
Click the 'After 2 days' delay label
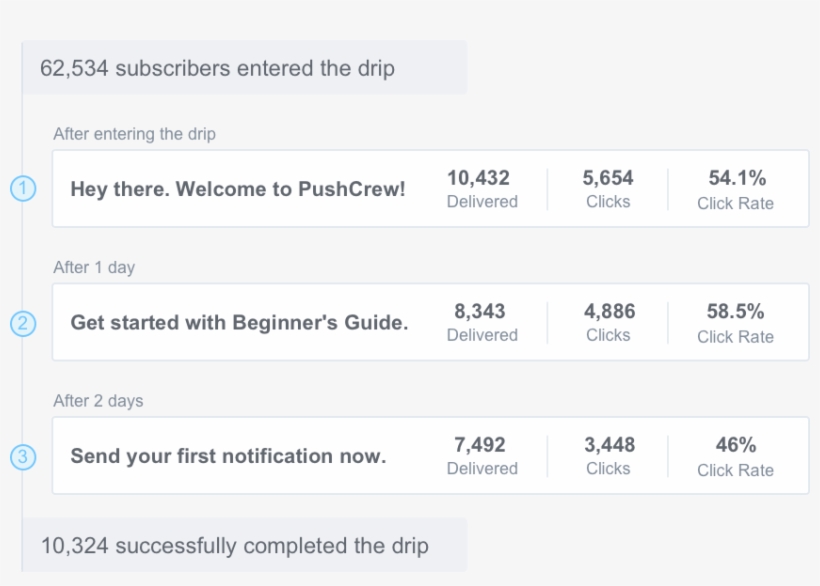click(98, 401)
